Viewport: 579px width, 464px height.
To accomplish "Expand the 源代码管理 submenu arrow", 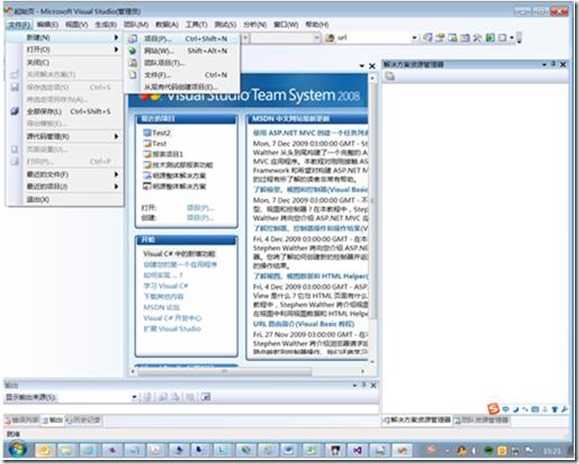I will [116, 136].
